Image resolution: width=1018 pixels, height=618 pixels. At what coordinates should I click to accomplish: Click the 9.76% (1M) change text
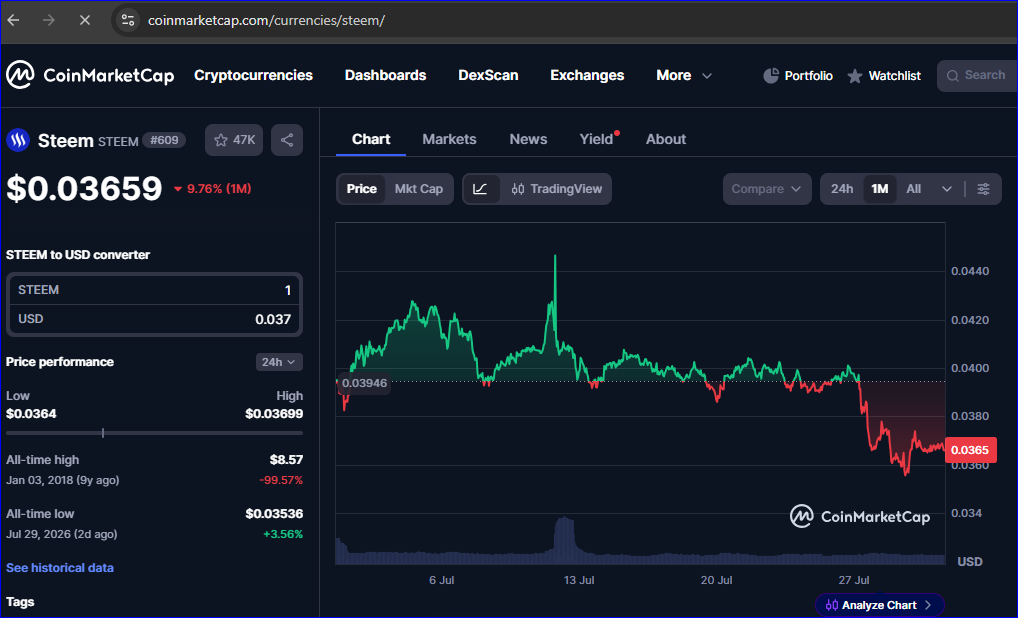pyautogui.click(x=219, y=189)
